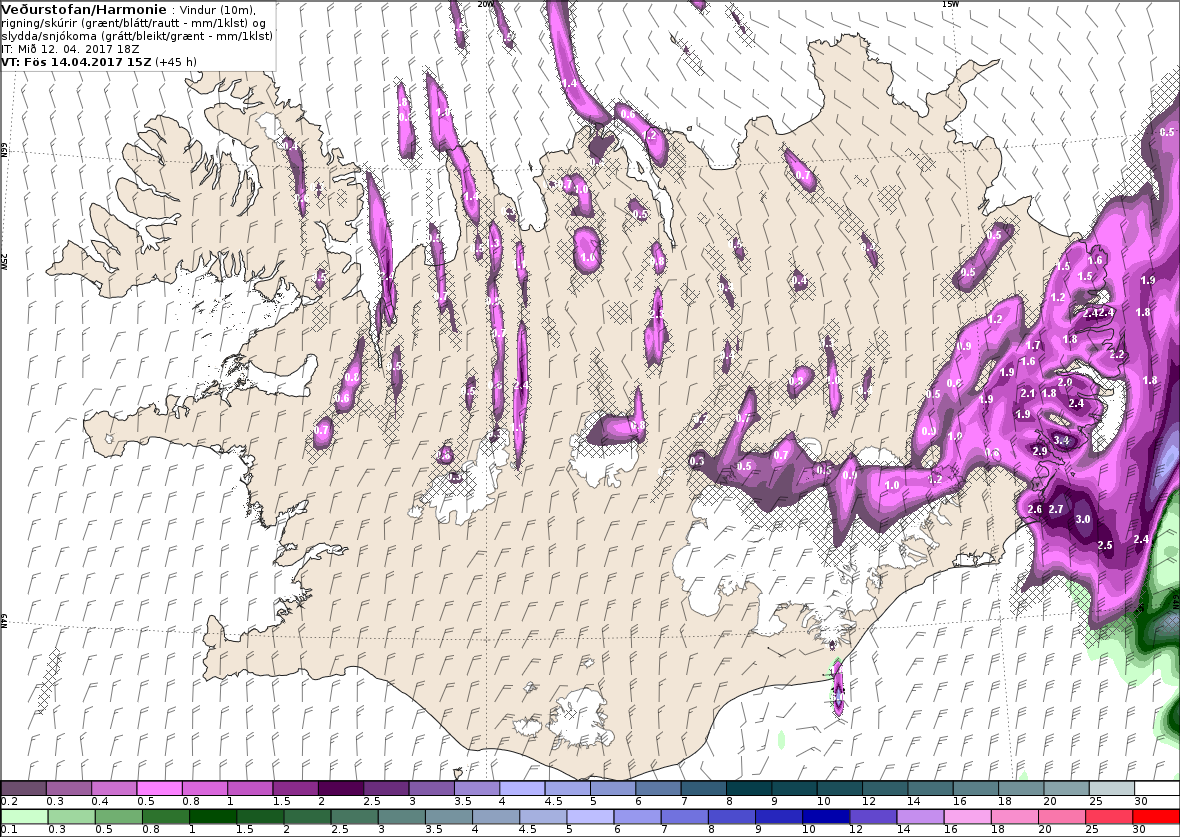Viewport: 1180px width, 837px height.
Task: Pick the 12 violet swatch in lower legend
Action: tap(873, 817)
